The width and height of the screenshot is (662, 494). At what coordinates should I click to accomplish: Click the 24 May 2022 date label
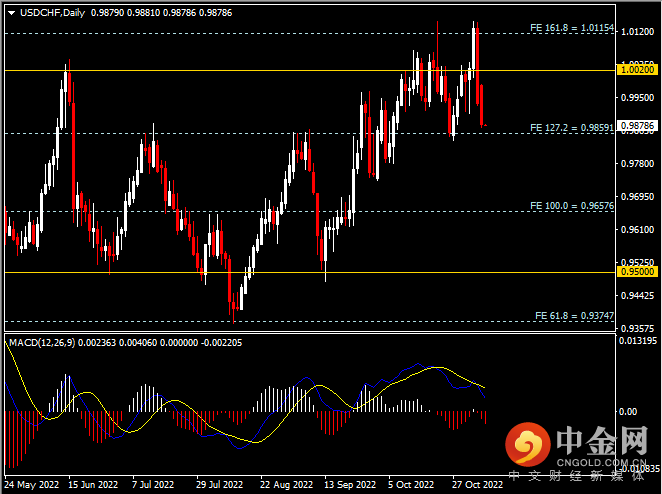(32, 484)
